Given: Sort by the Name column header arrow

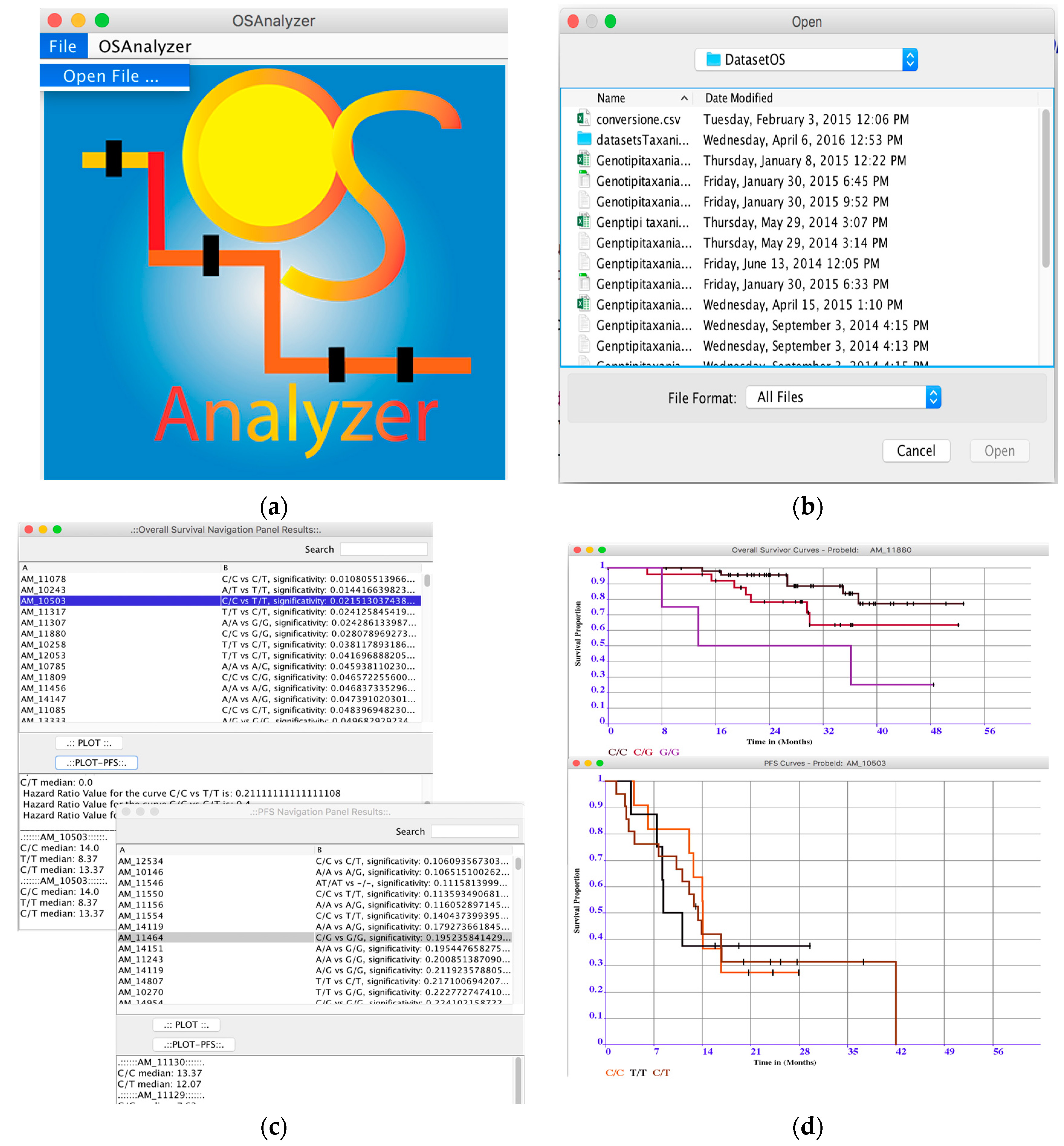Looking at the screenshot, I should click(684, 98).
